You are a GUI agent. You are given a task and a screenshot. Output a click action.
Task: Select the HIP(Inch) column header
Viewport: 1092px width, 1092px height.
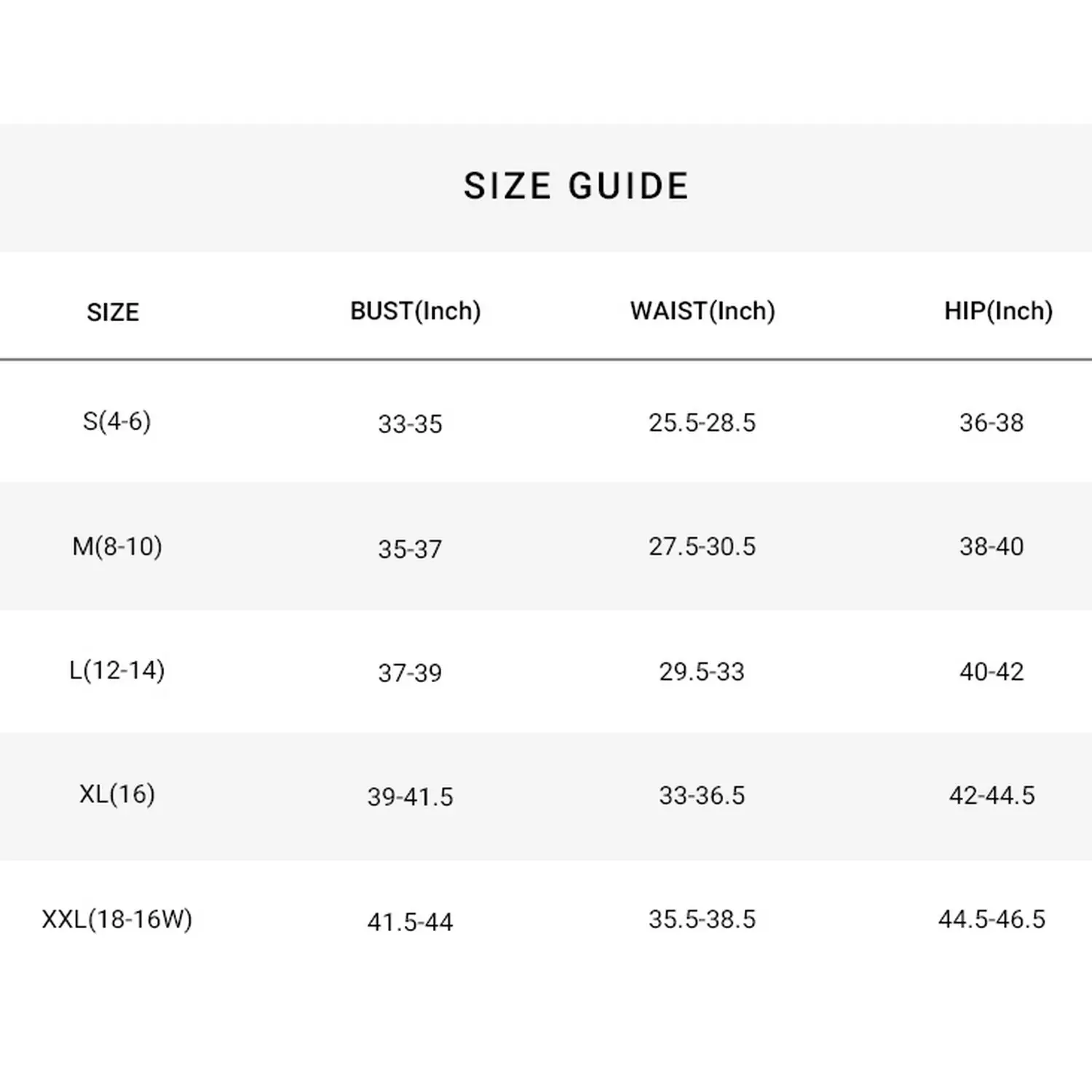[x=998, y=312]
